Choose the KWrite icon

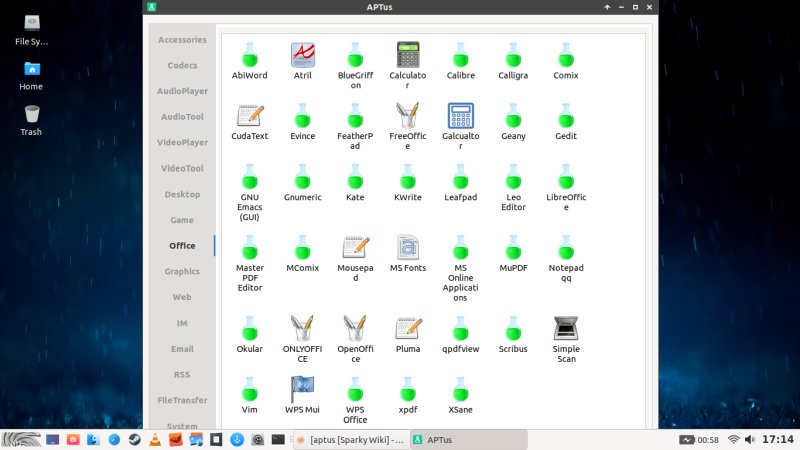coord(408,177)
